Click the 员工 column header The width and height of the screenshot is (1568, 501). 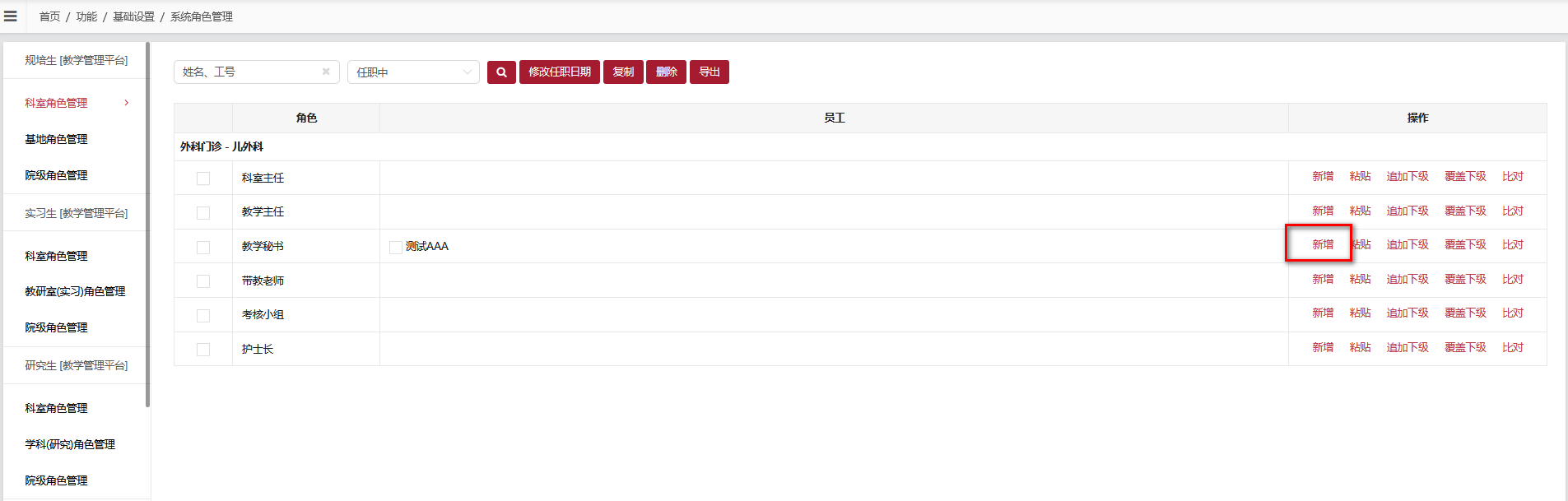[834, 118]
